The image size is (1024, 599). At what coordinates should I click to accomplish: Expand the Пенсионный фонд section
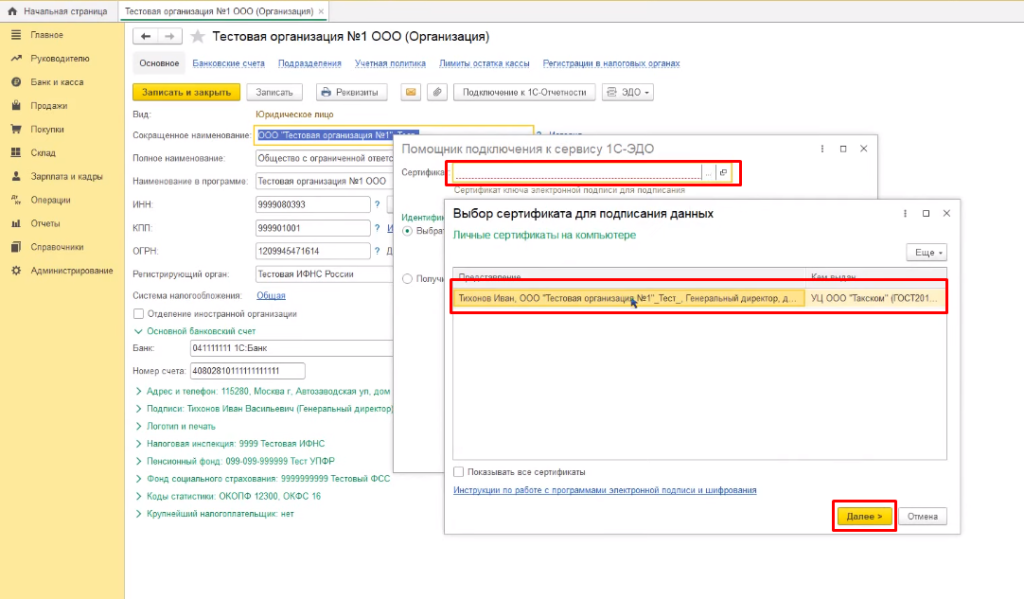pyautogui.click(x=138, y=461)
